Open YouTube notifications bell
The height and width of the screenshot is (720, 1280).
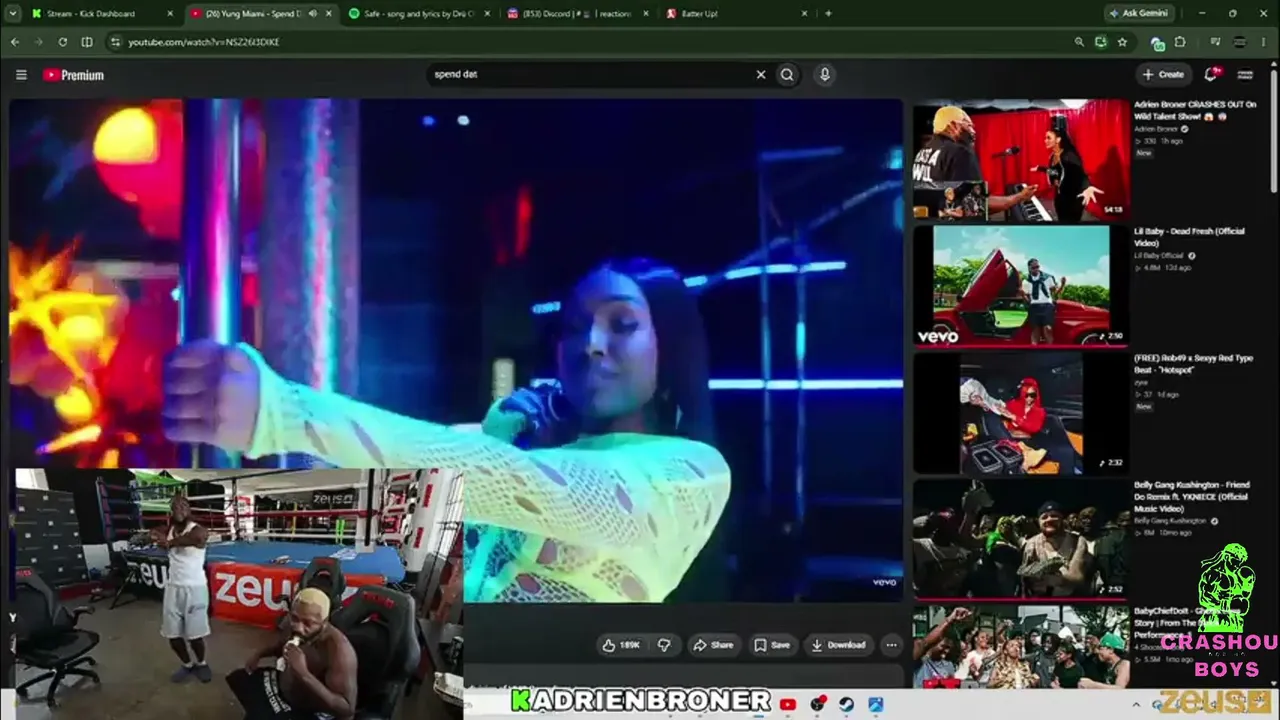[1212, 74]
